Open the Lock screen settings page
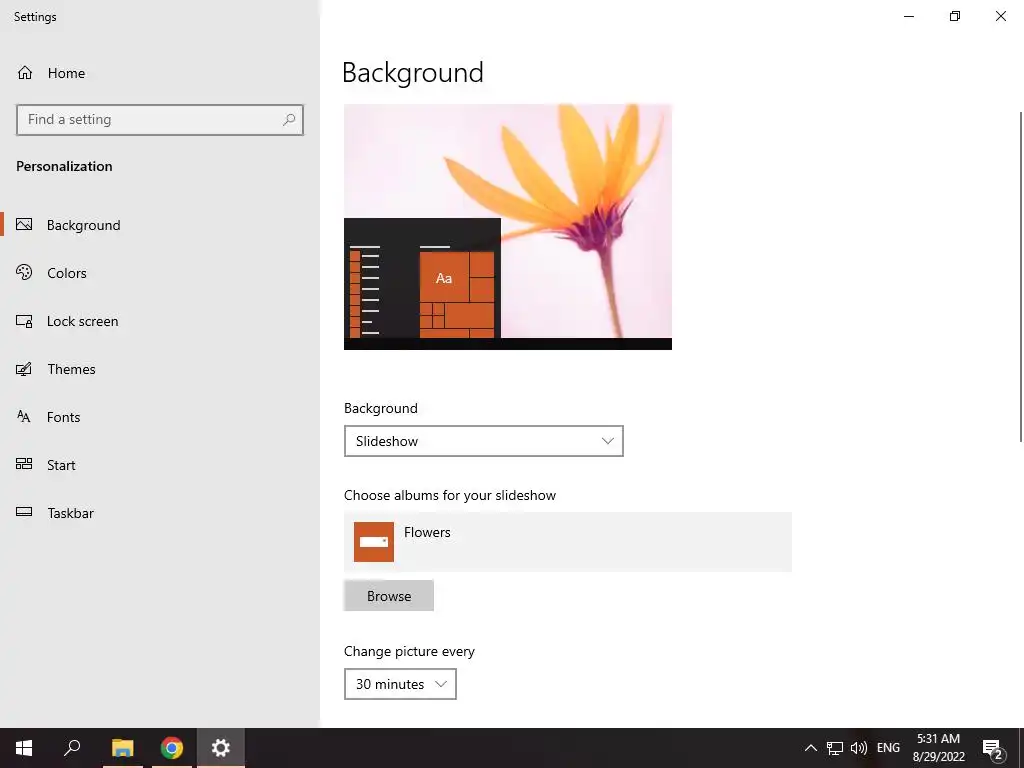The width and height of the screenshot is (1024, 768). 160,321
